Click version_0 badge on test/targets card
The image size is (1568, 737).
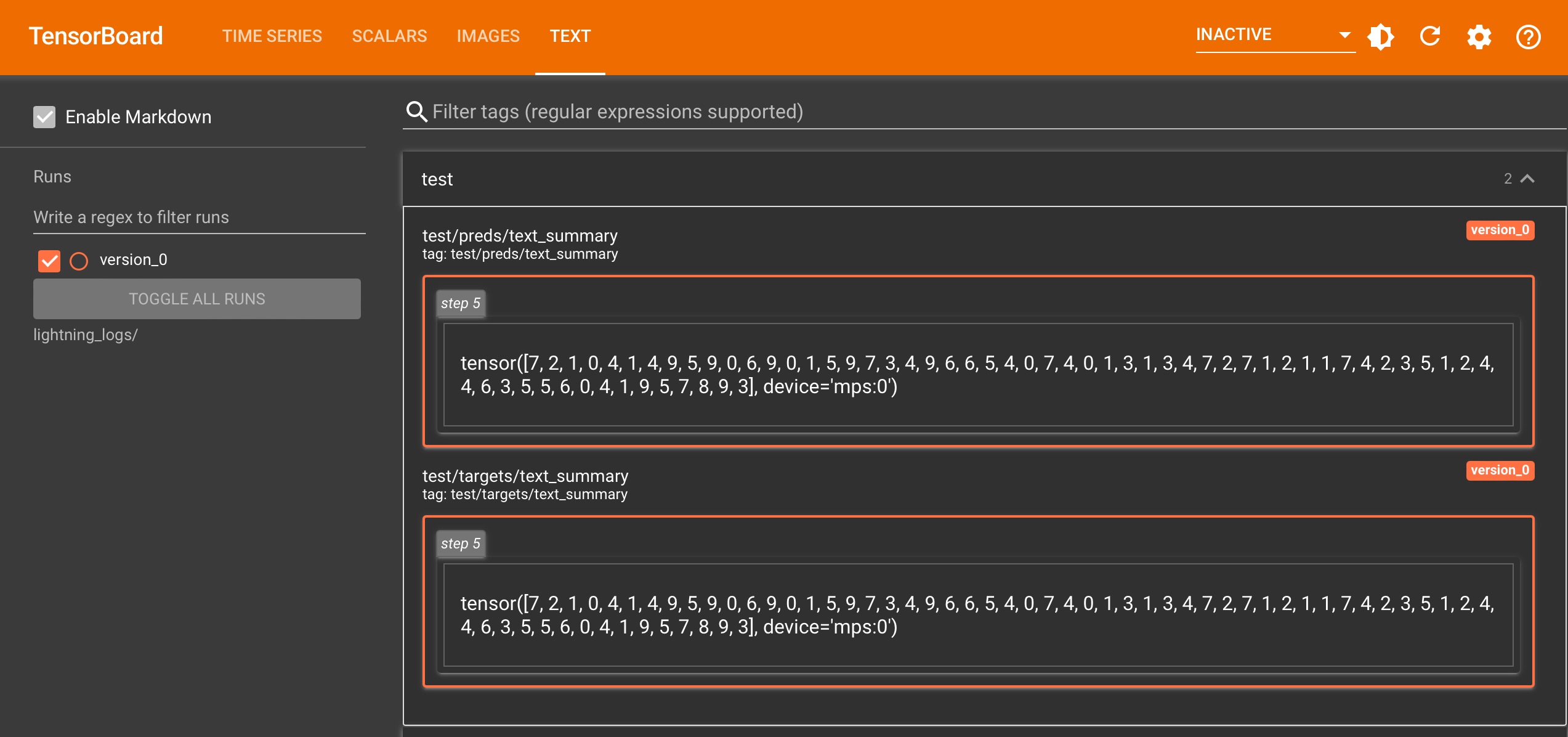pyautogui.click(x=1500, y=470)
